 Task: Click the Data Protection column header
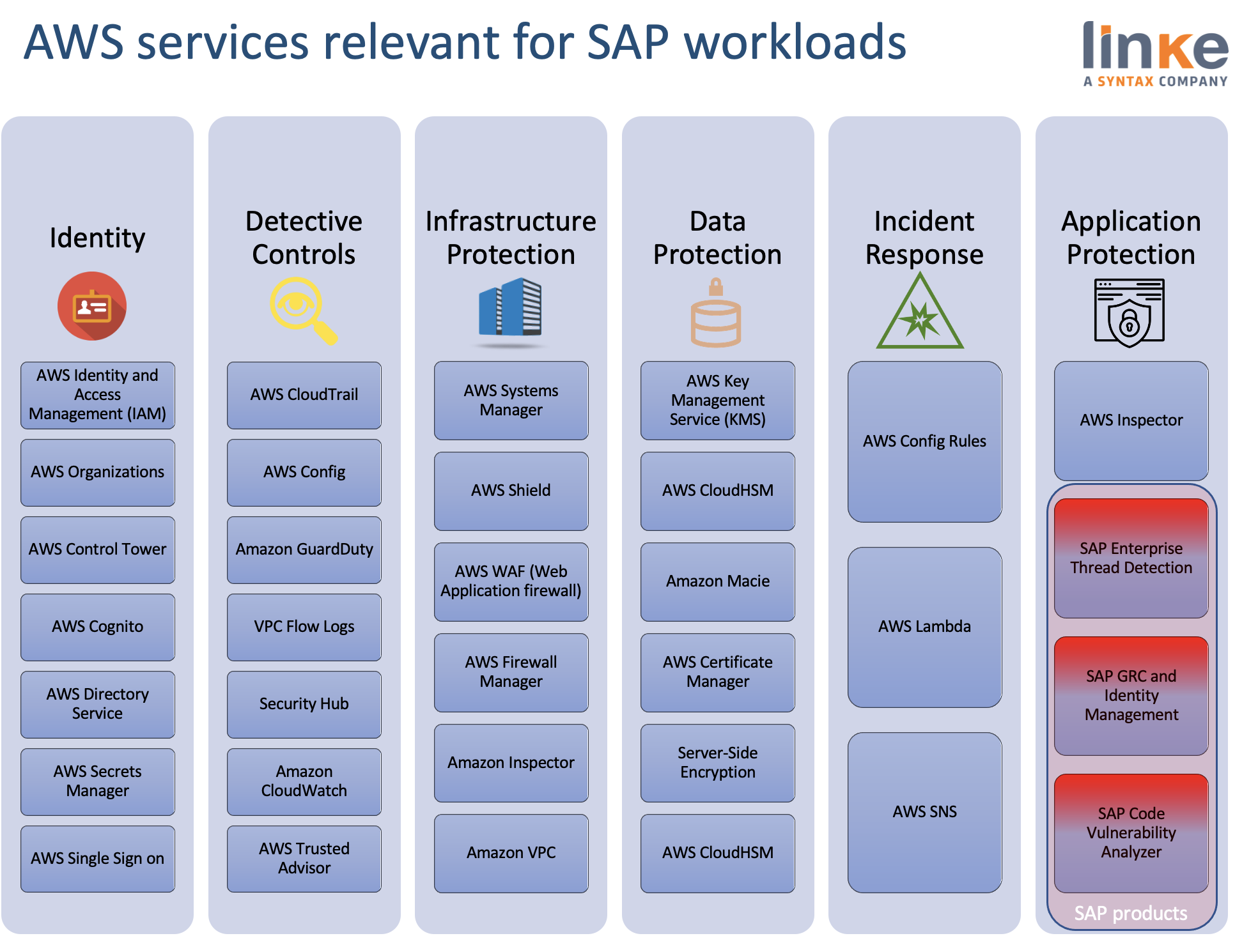point(717,238)
